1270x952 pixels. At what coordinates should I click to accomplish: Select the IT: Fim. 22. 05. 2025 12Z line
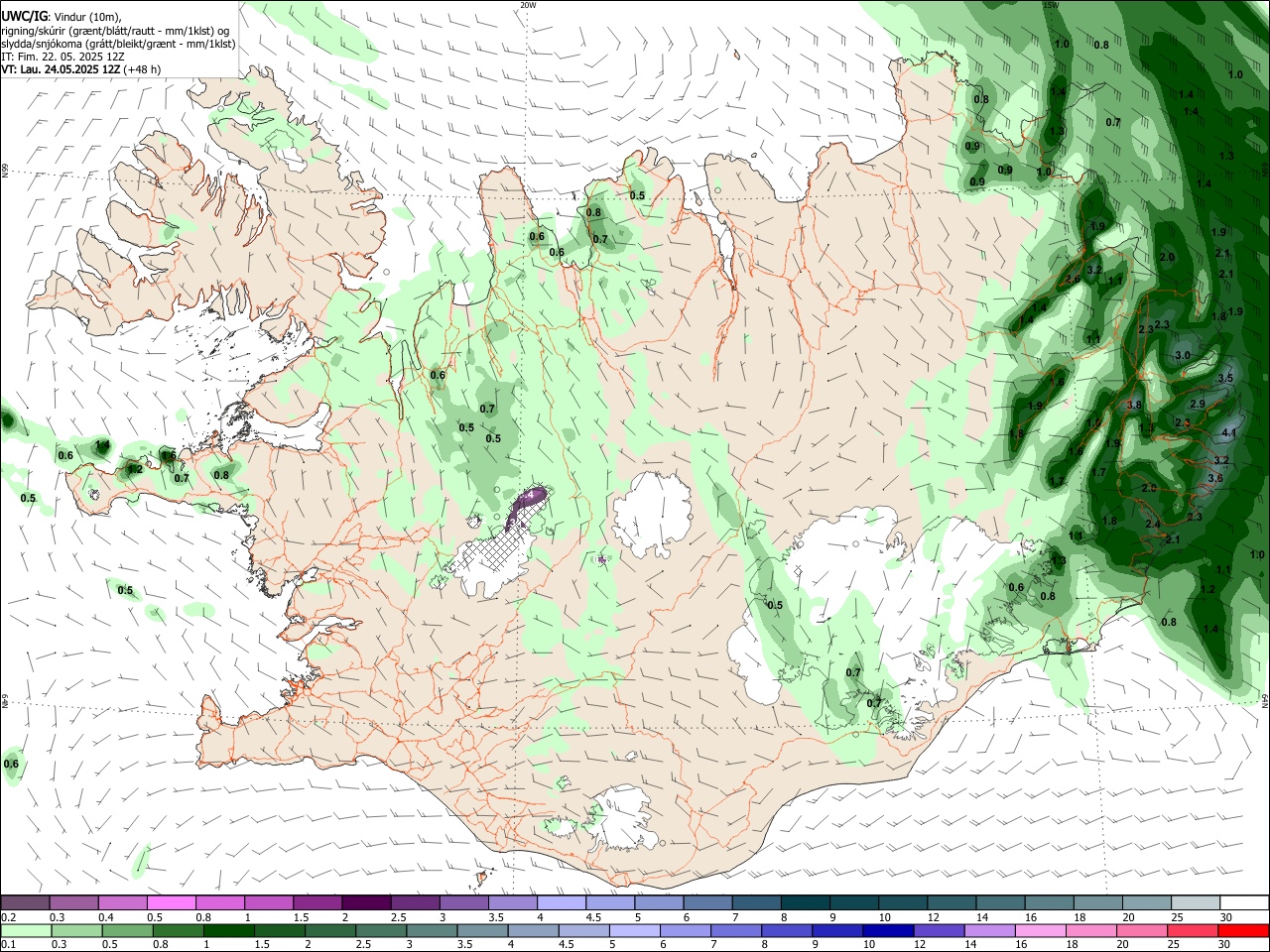[x=63, y=57]
